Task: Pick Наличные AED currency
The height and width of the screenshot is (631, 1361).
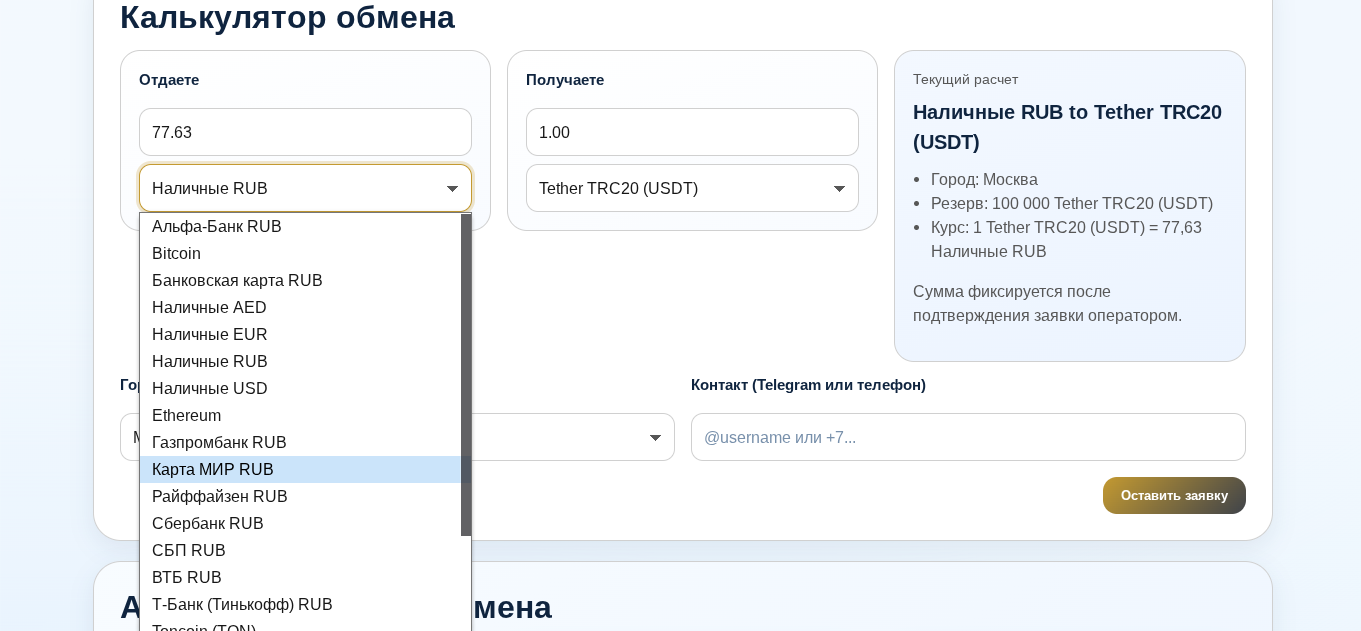Action: [x=209, y=308]
